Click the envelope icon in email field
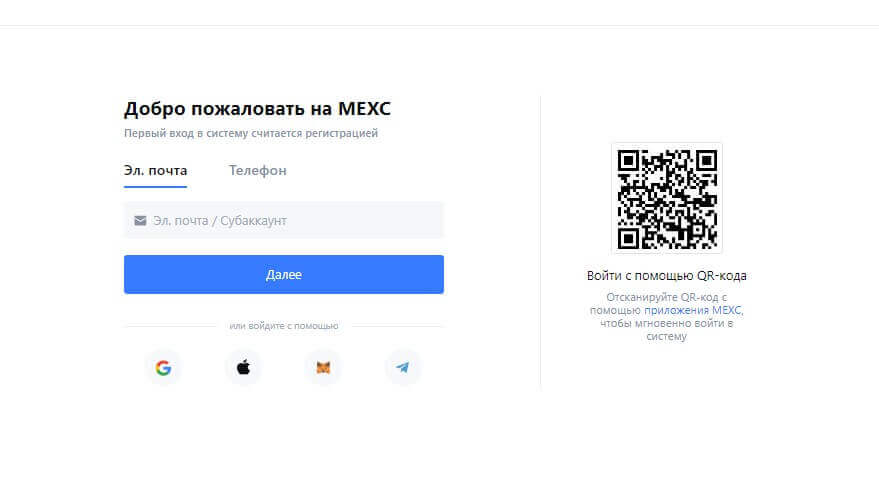The image size is (879, 498). (140, 220)
